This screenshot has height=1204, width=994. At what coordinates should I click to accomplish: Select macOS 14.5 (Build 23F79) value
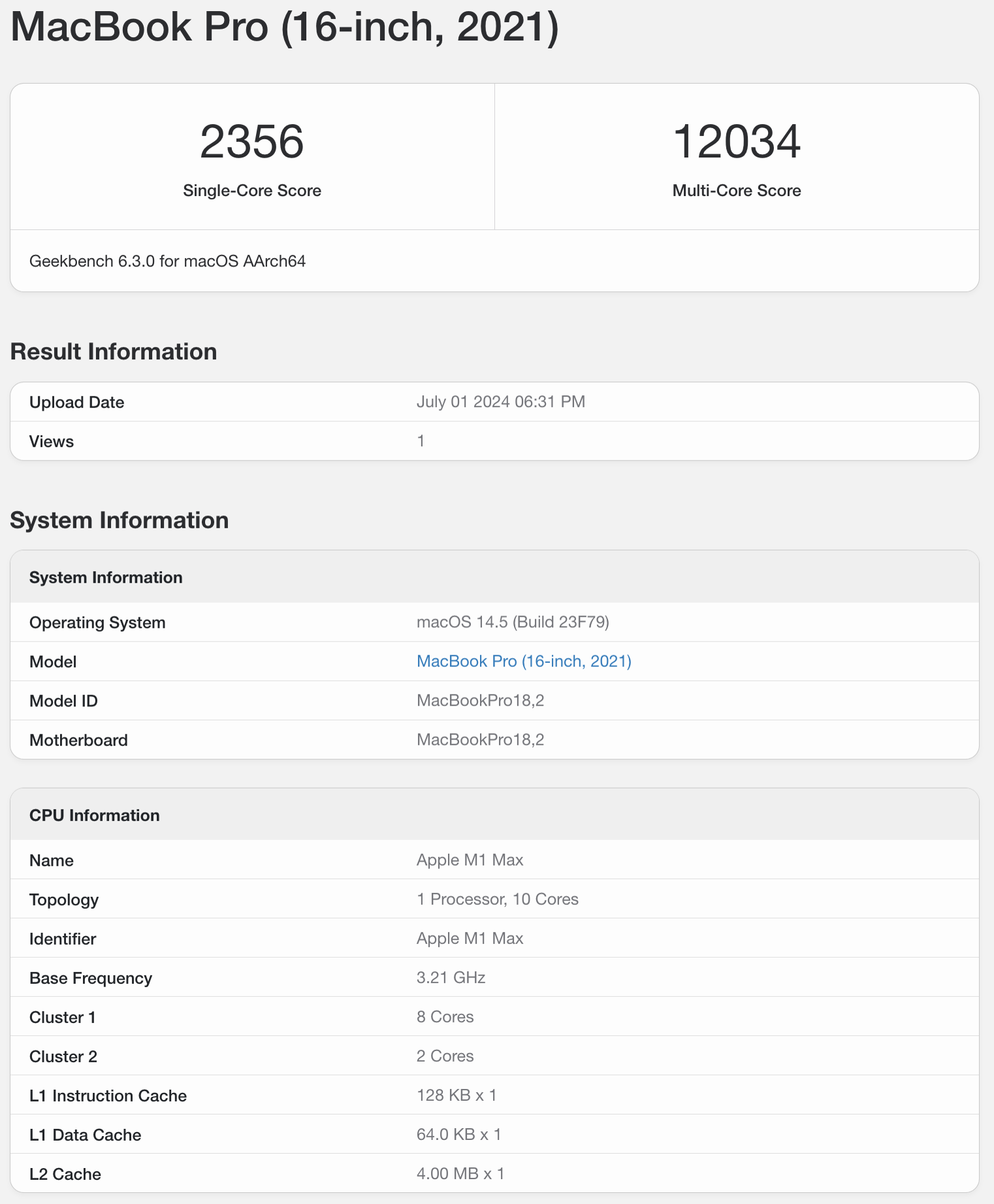[513, 622]
